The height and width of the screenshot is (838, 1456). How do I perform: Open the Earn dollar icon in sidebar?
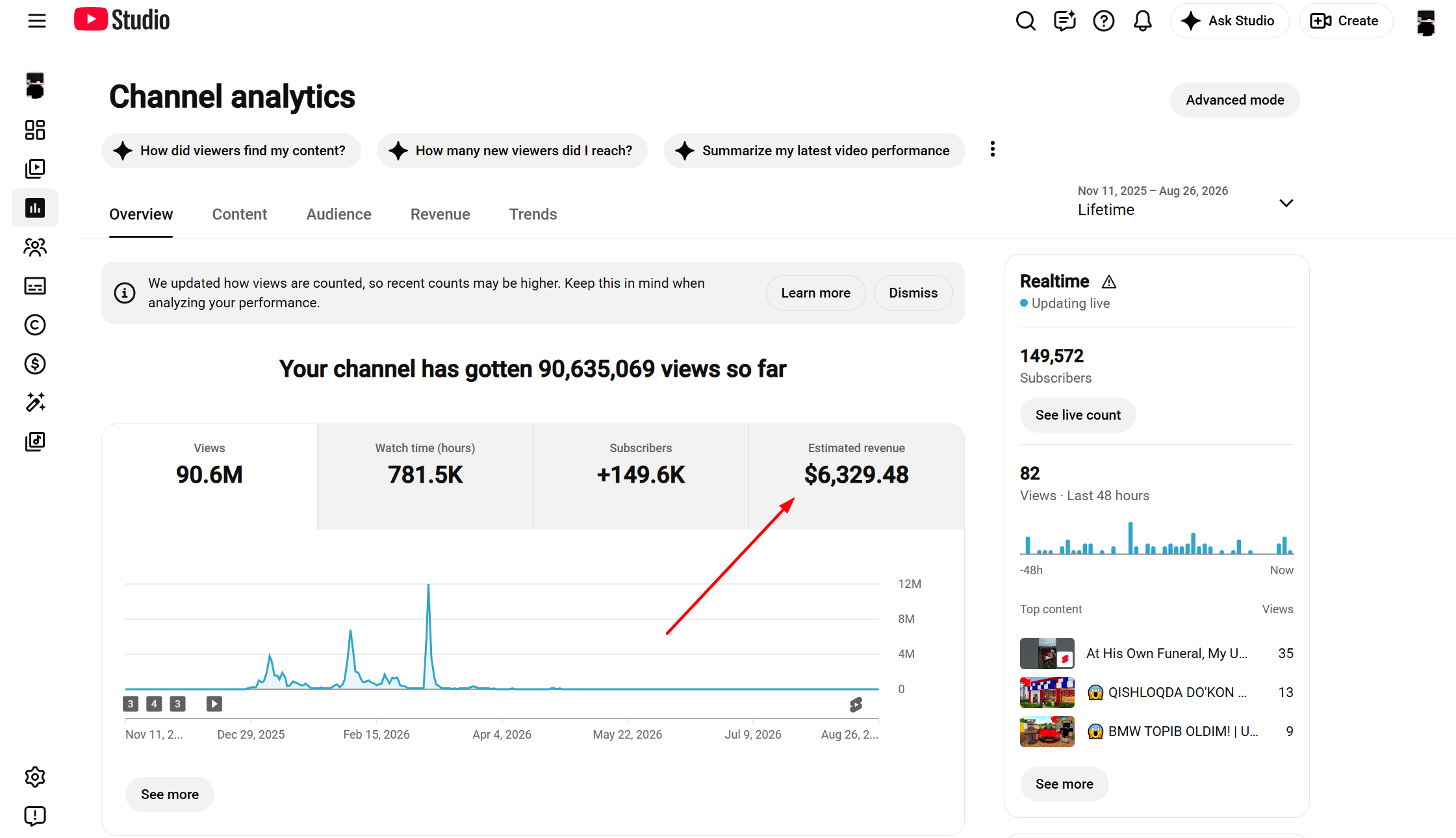click(35, 364)
